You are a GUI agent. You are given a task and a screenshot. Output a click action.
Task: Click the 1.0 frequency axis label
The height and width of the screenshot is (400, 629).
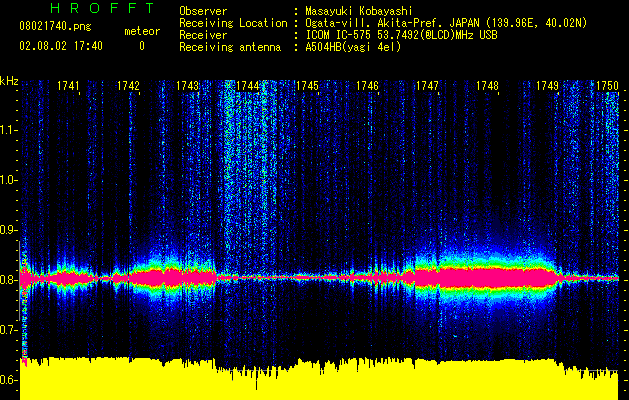[8, 180]
